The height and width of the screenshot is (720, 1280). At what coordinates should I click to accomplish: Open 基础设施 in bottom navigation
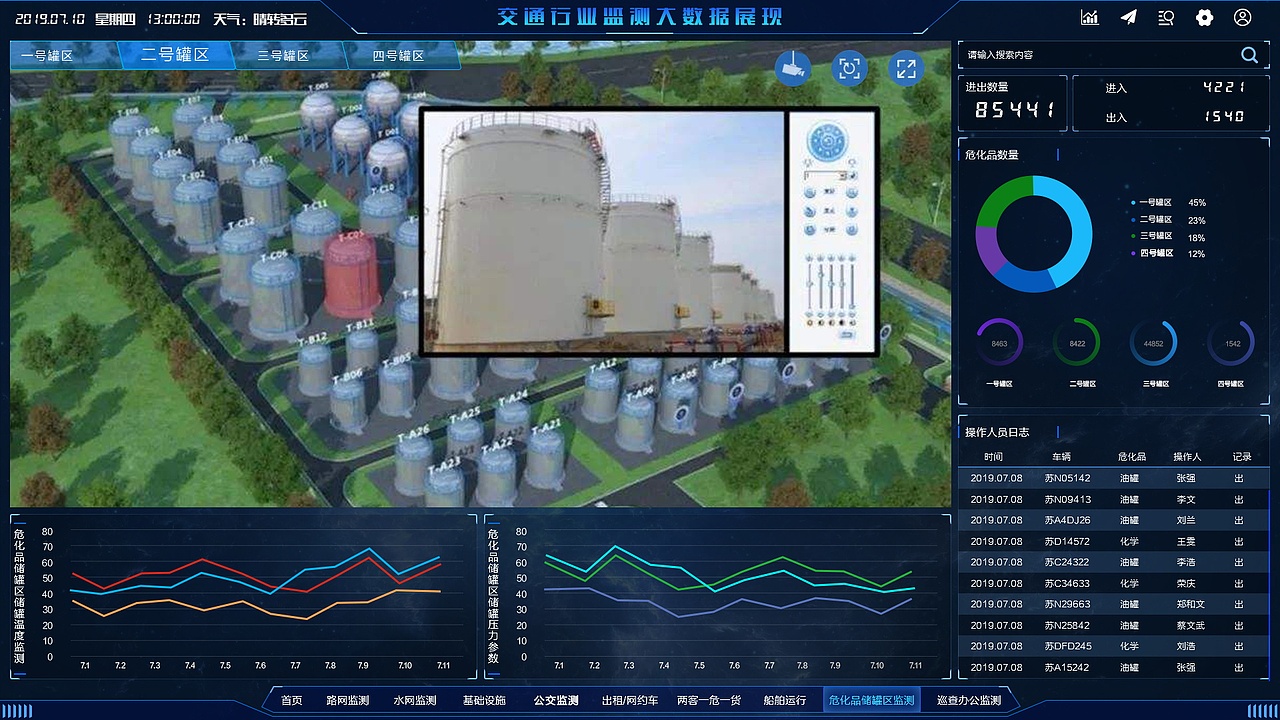(484, 700)
